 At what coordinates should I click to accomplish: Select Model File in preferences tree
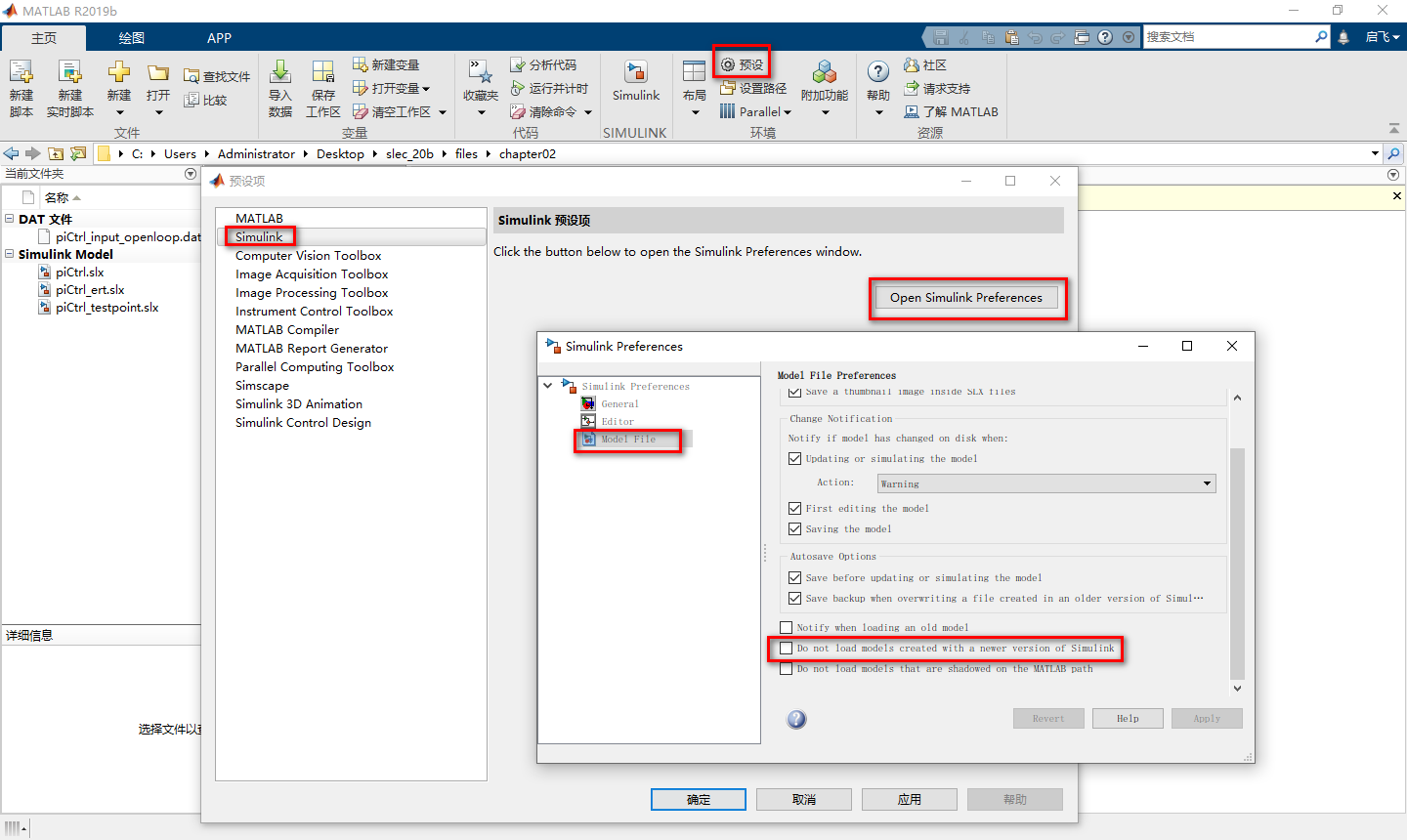tap(628, 439)
